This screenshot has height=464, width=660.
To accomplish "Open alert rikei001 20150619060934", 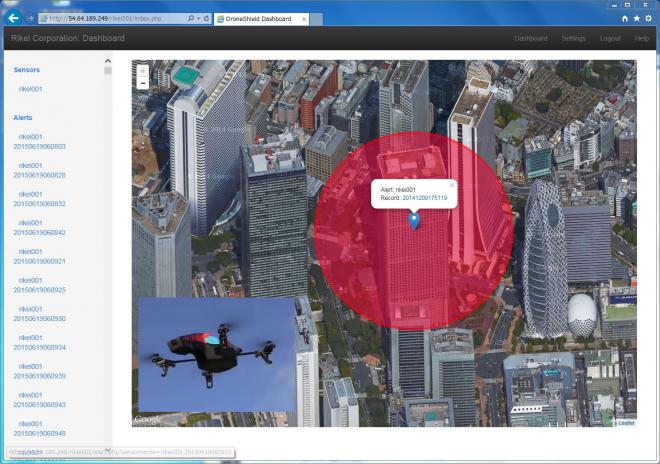I will (39, 343).
